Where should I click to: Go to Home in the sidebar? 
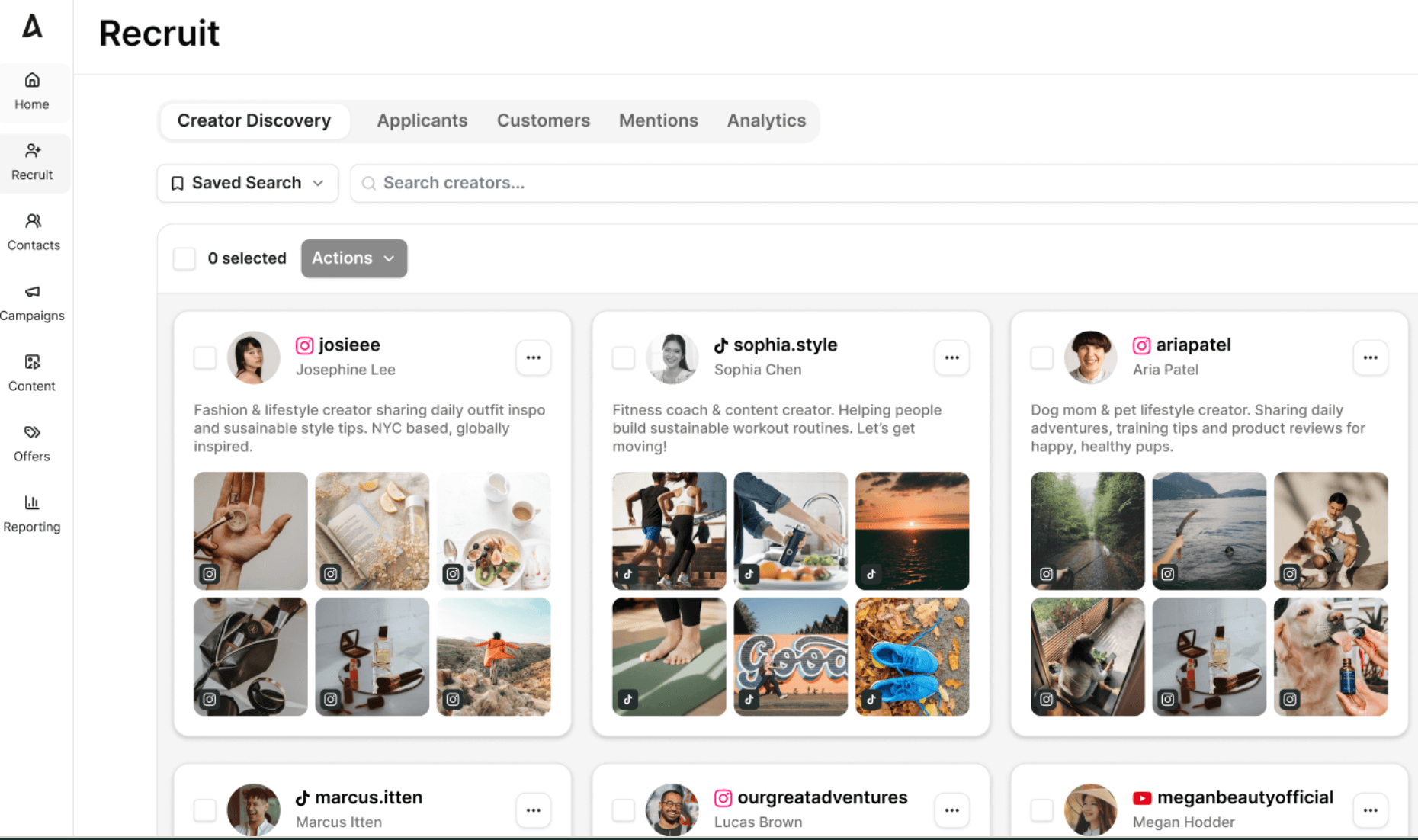[x=32, y=91]
